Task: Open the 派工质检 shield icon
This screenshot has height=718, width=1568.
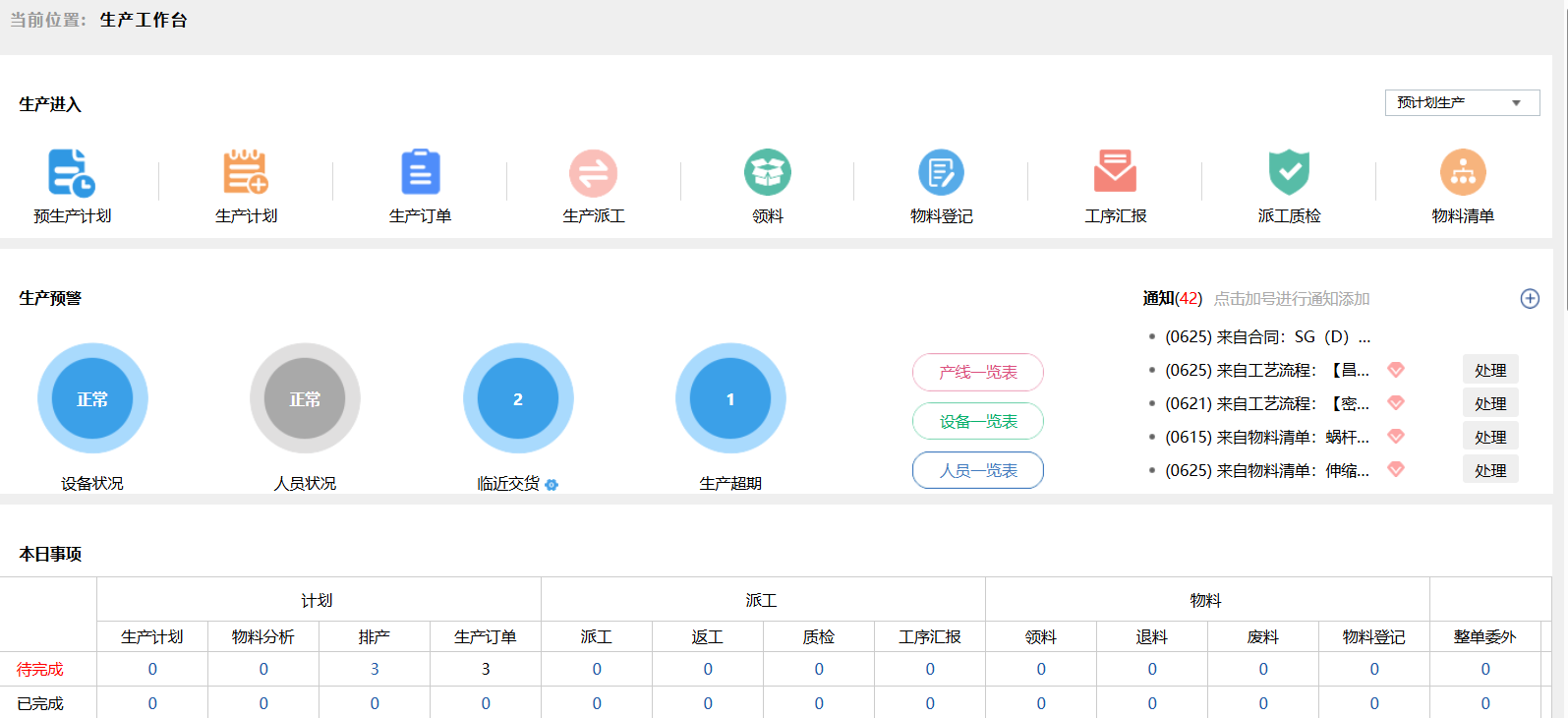Action: coord(1289,173)
